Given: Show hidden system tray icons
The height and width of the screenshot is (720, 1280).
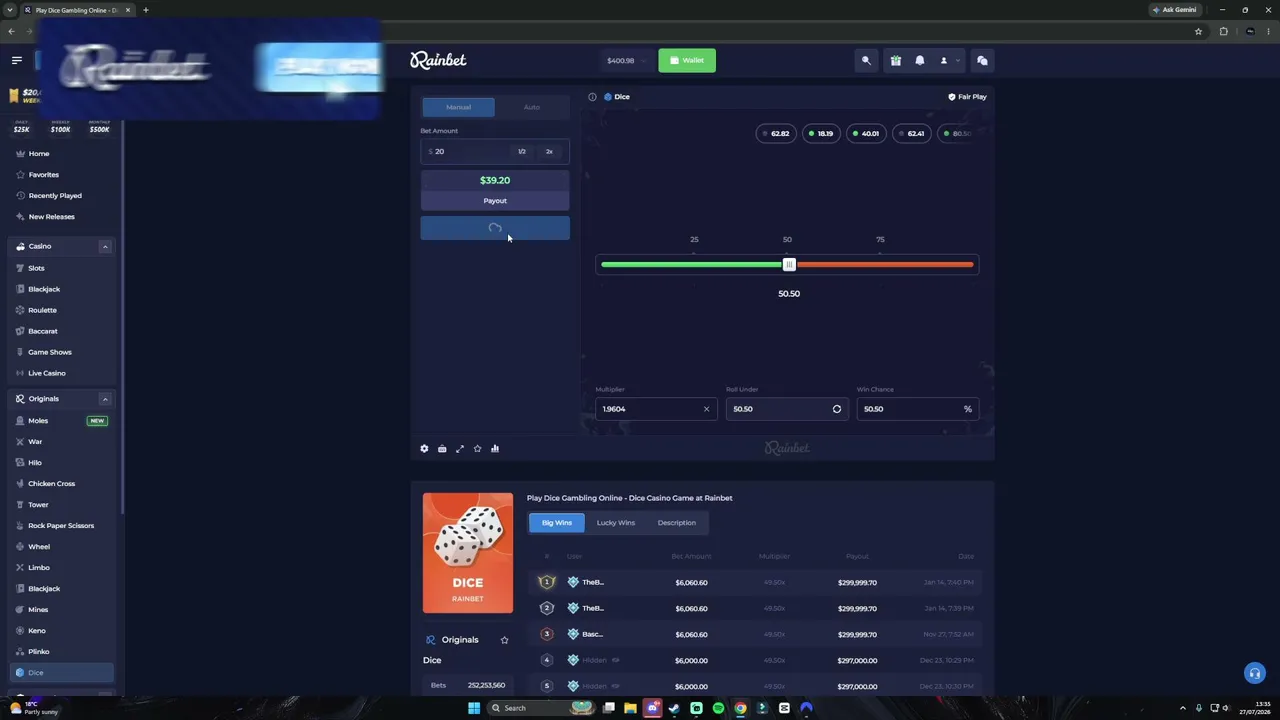Looking at the screenshot, I should pos(1183,708).
